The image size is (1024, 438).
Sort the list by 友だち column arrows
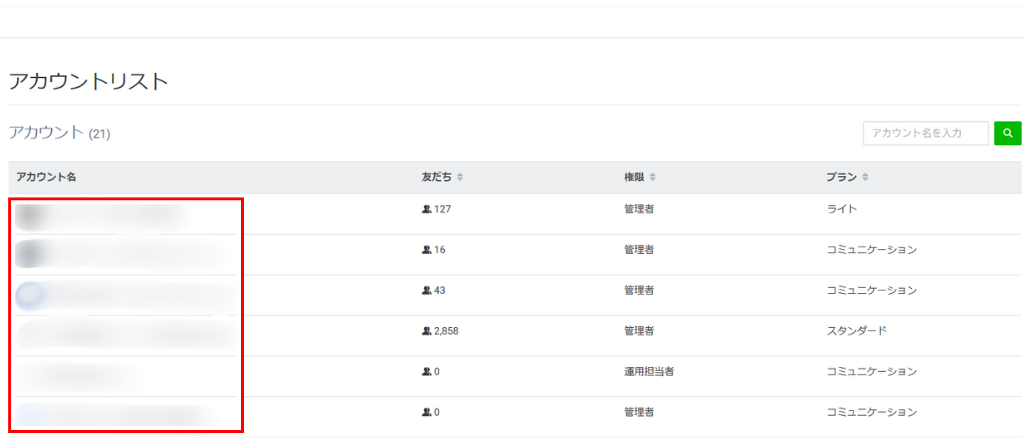pyautogui.click(x=460, y=178)
